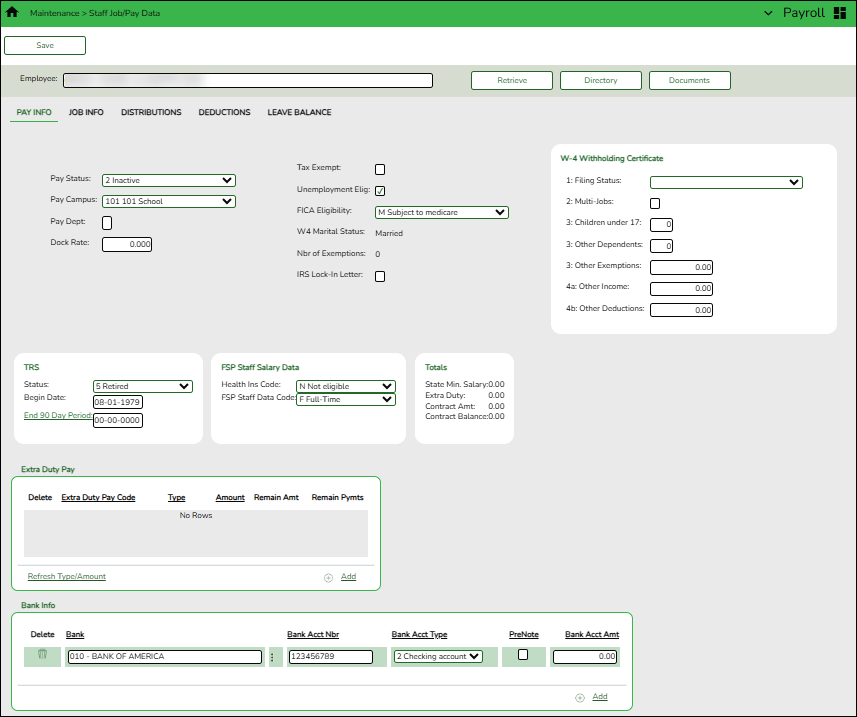
Task: Click the Bank Acct Amt field
Action: [x=585, y=657]
